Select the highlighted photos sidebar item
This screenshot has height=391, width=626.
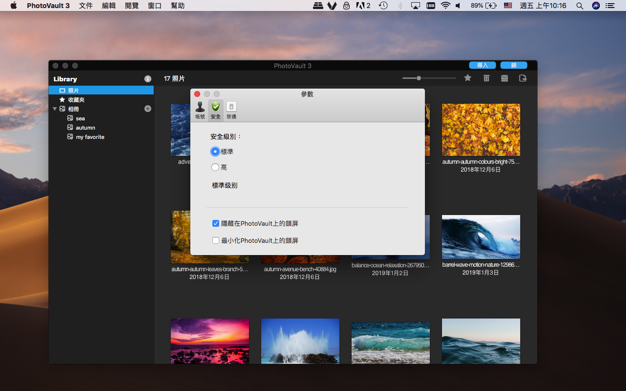pyautogui.click(x=101, y=90)
